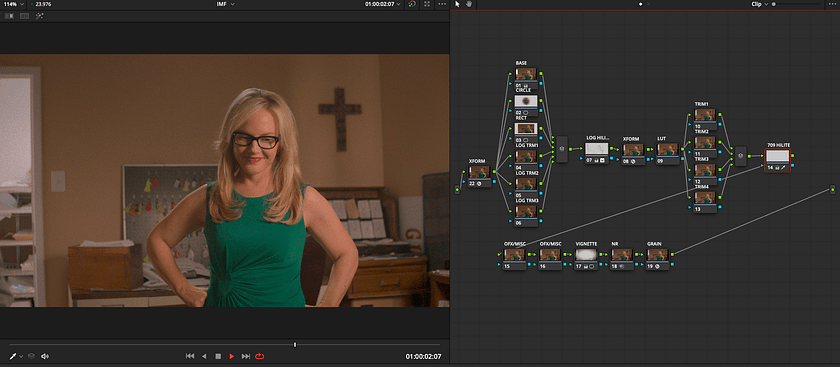Enable split screen viewer mode
The height and width of the screenshot is (367, 840).
click(x=24, y=16)
